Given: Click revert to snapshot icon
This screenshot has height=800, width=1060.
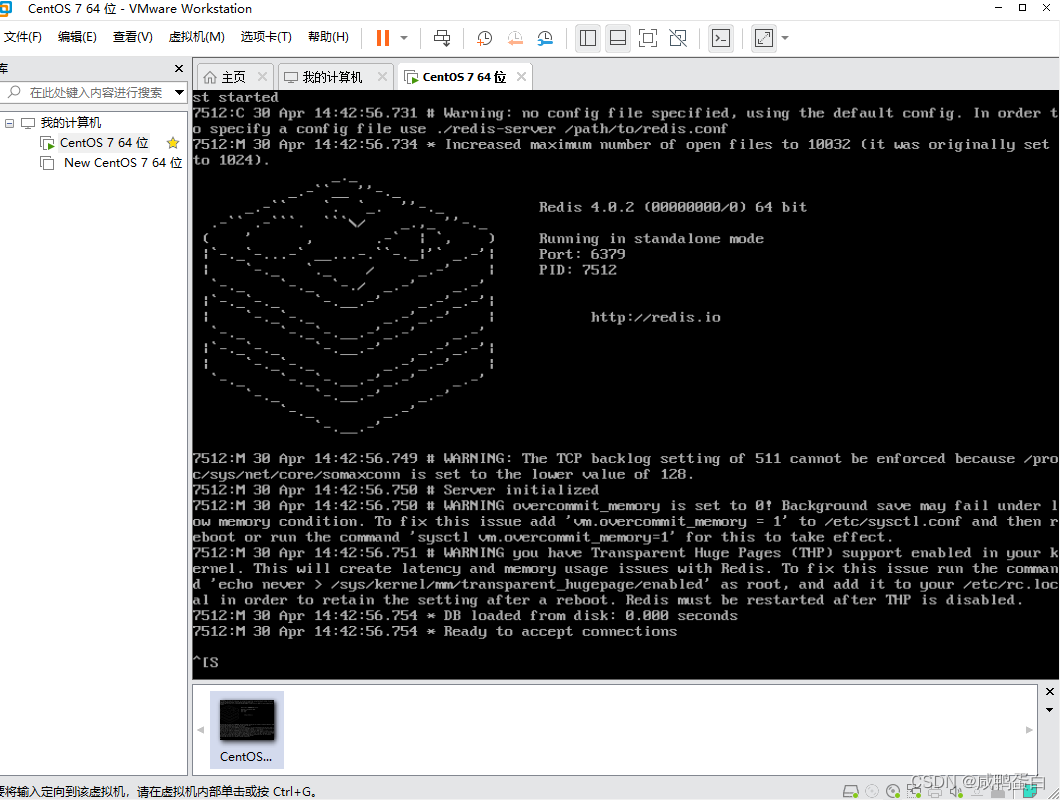Looking at the screenshot, I should click(x=515, y=38).
